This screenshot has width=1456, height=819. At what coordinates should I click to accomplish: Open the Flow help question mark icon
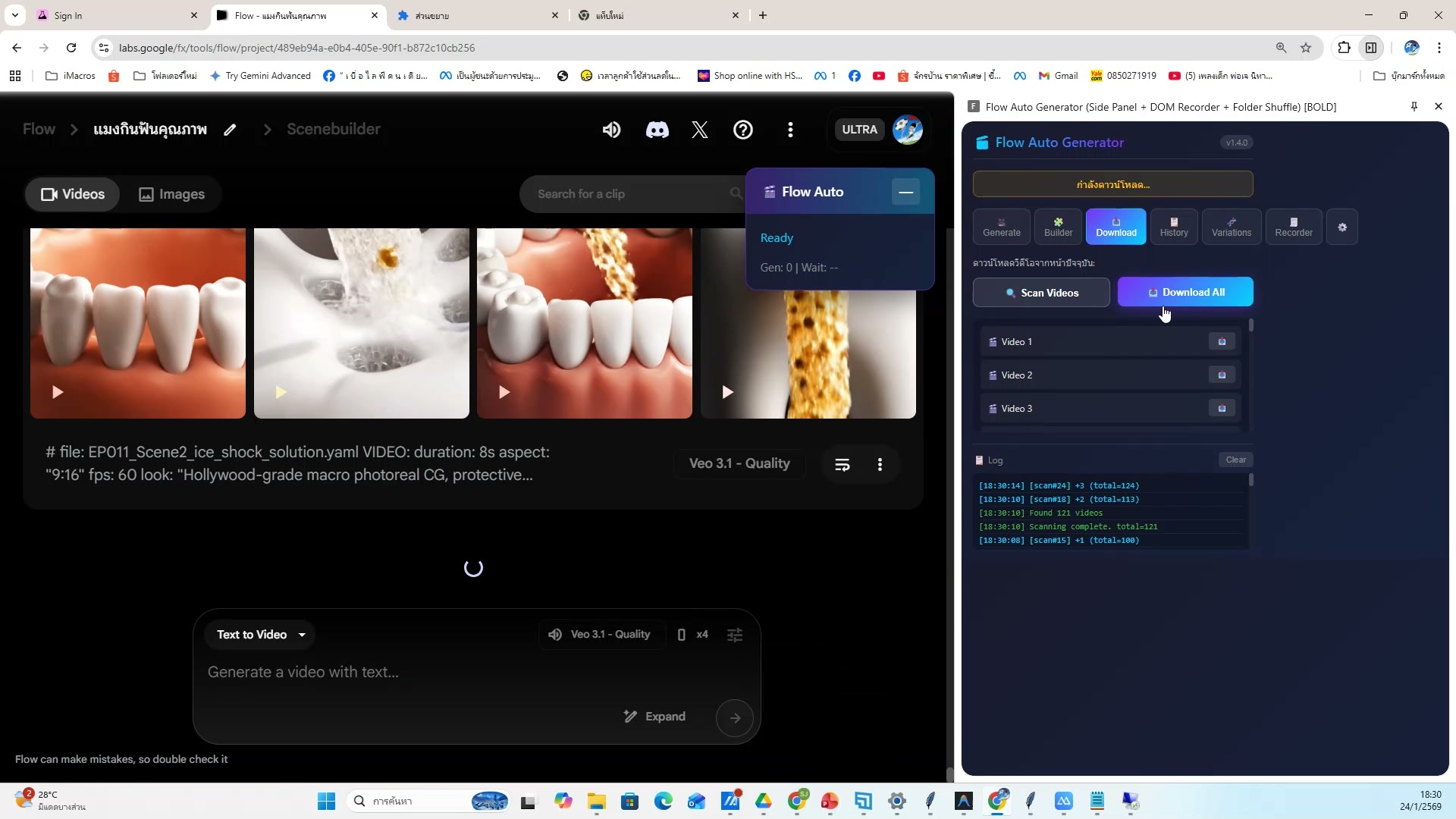(743, 130)
